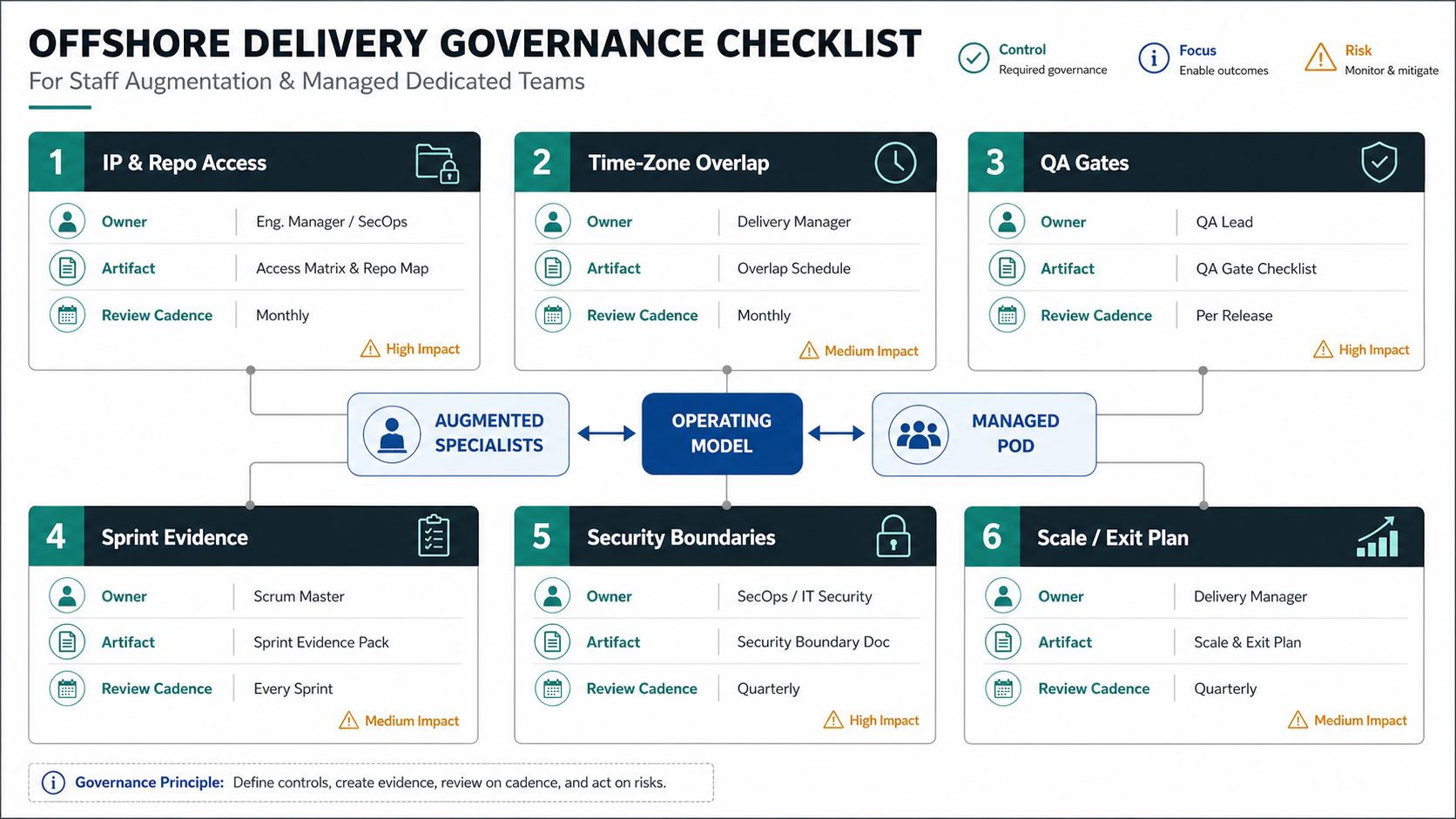Image resolution: width=1456 pixels, height=819 pixels.
Task: Click the folder-lock icon in IP & Repo Access
Action: [x=437, y=163]
